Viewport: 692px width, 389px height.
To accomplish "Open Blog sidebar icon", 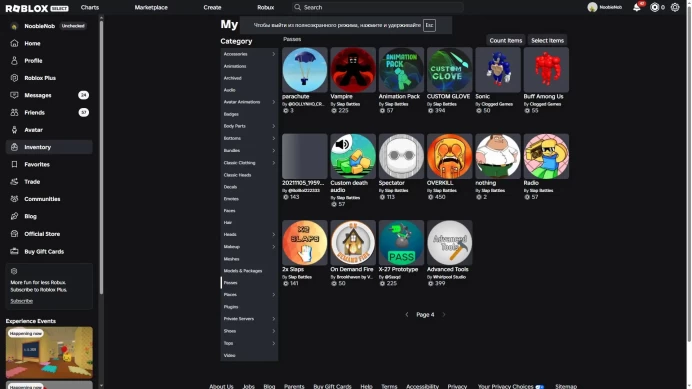I will pos(14,216).
